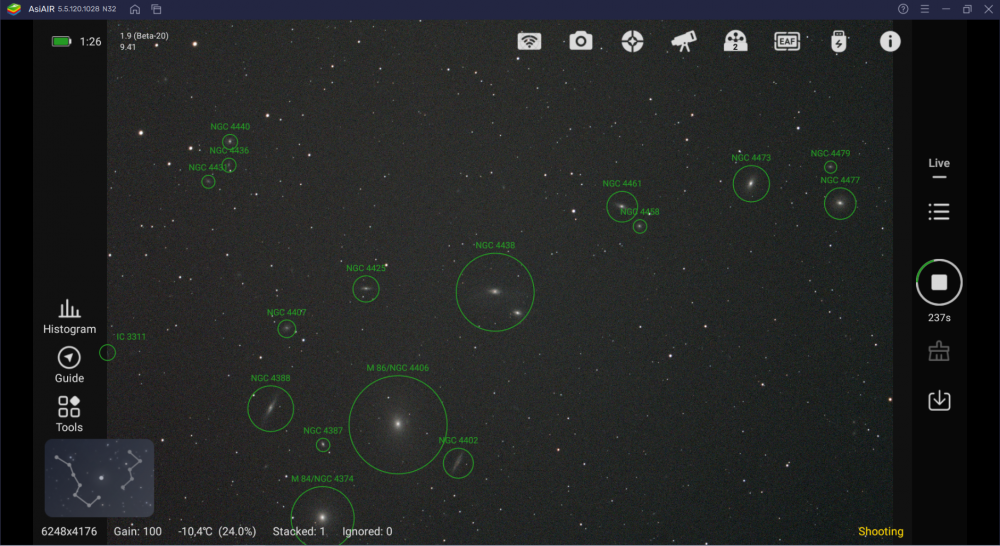Open the Guide panel
This screenshot has height=546, width=1000.
(x=69, y=365)
